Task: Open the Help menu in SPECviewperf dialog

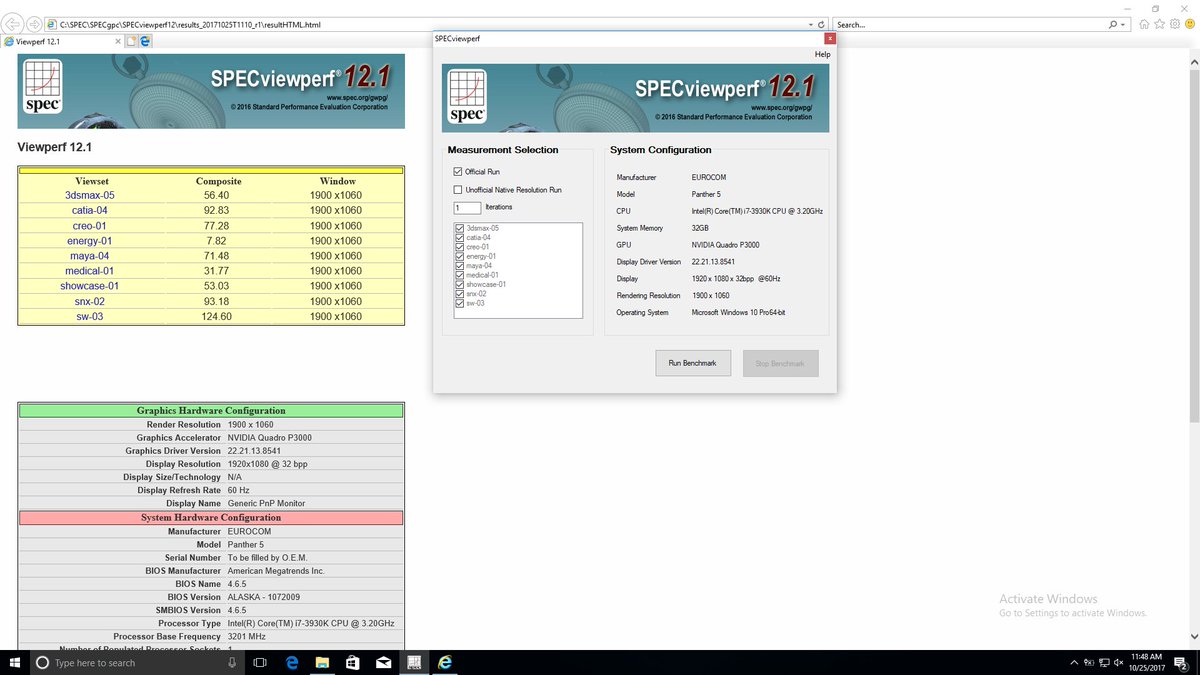Action: [822, 54]
